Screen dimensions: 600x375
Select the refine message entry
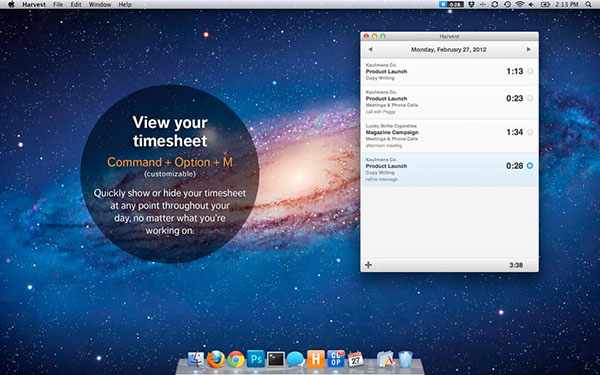(x=449, y=170)
